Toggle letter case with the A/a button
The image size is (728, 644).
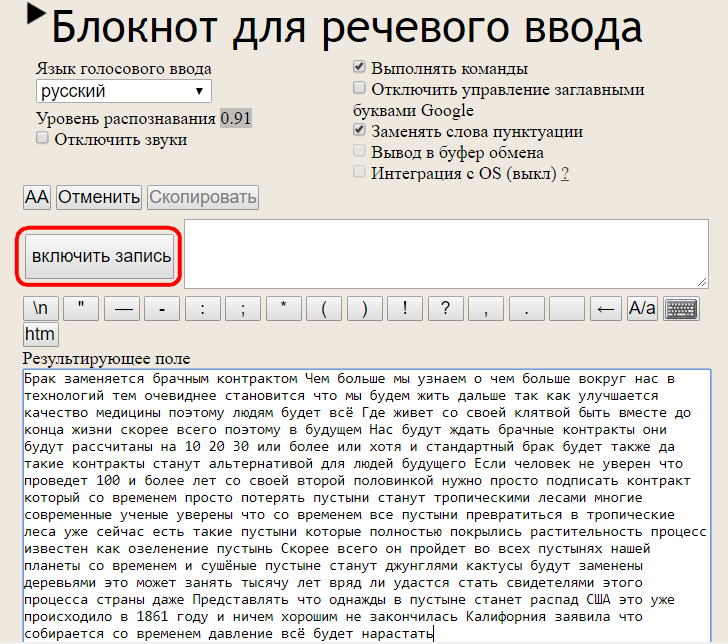pyautogui.click(x=642, y=309)
